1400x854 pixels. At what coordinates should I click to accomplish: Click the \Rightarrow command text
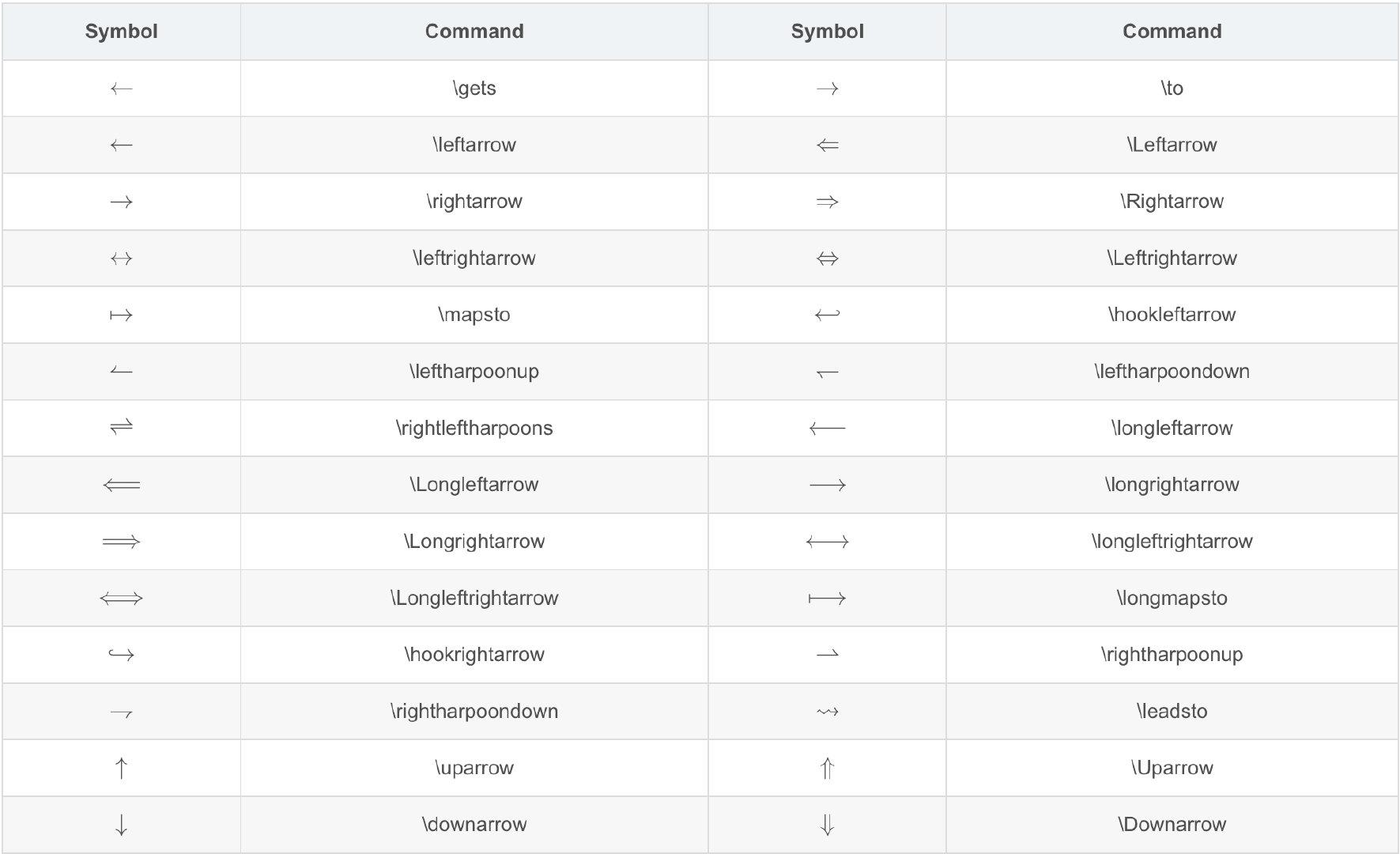click(x=1172, y=202)
